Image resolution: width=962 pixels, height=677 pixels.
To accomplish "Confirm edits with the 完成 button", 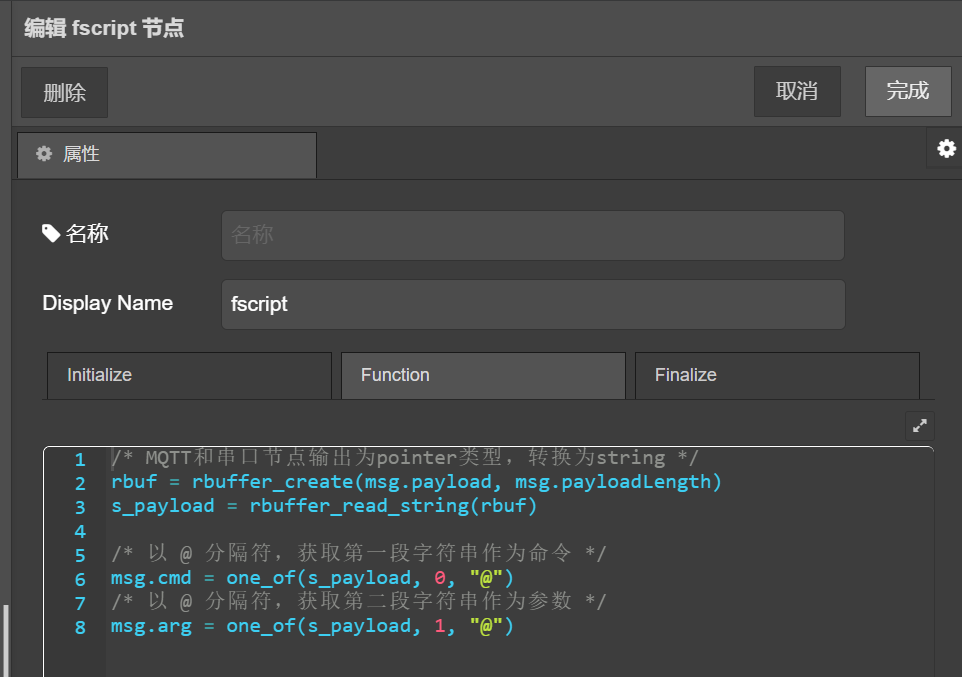I will click(907, 91).
